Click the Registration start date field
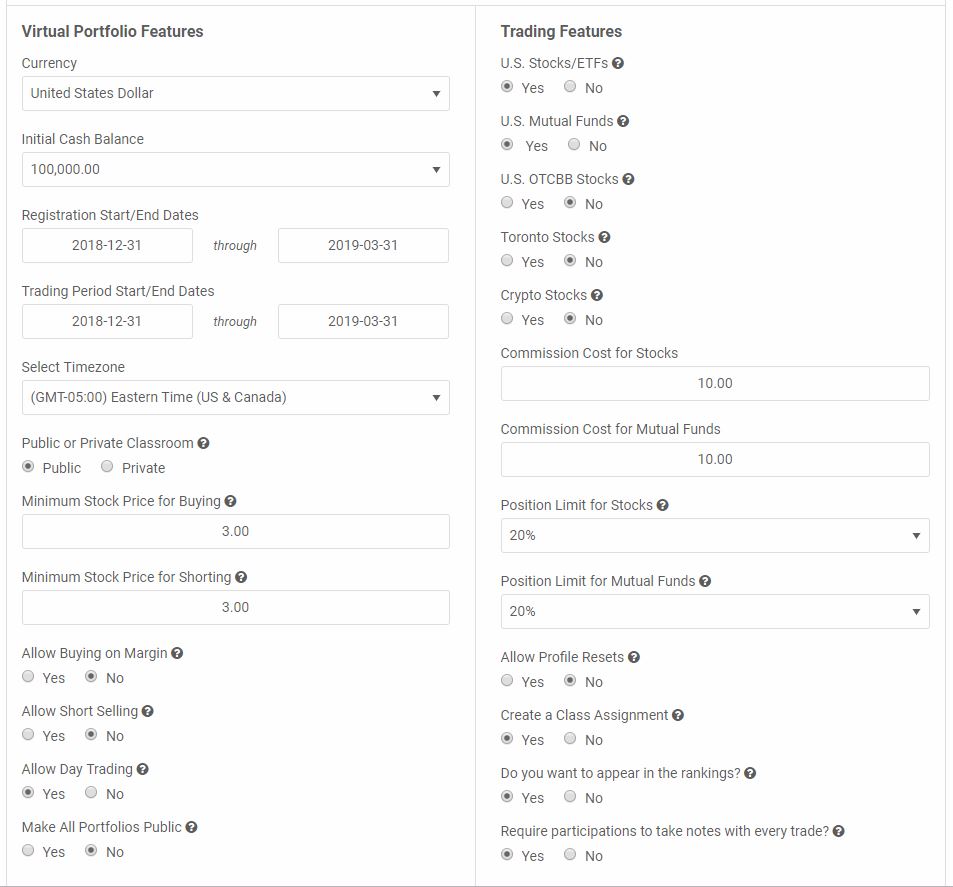This screenshot has height=887, width=953. pyautogui.click(x=107, y=246)
